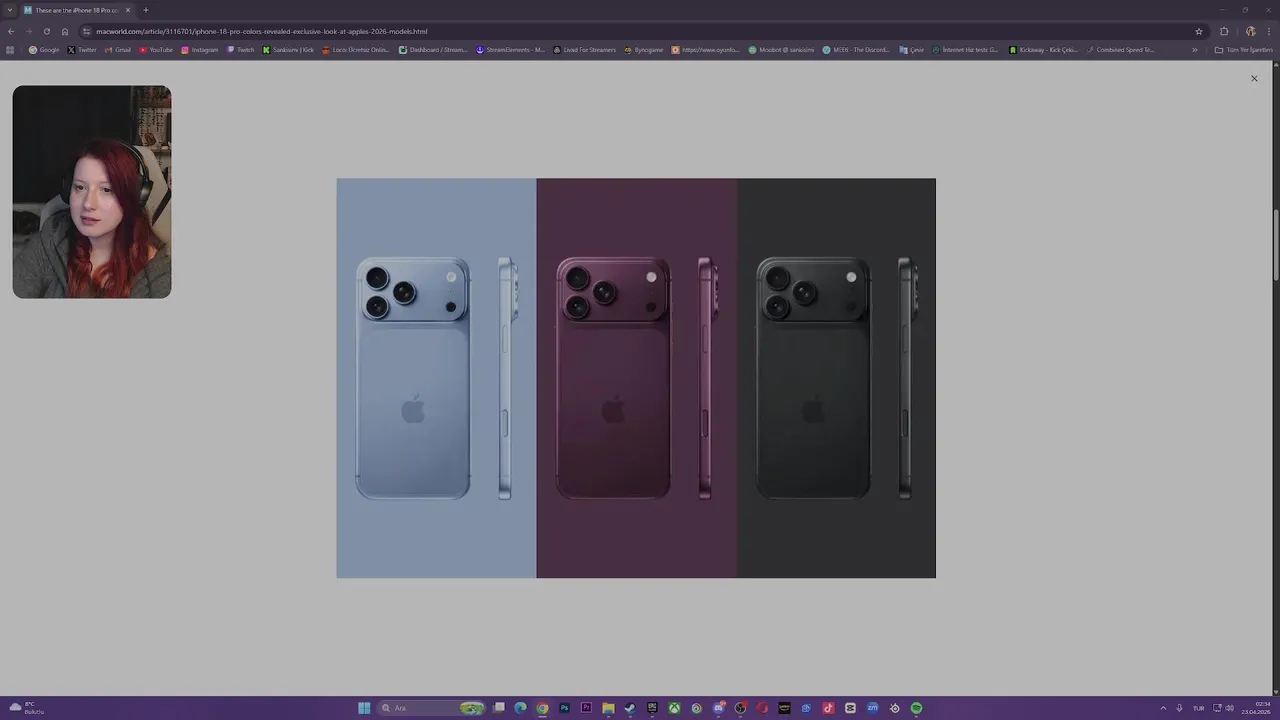Open the Moobot @ saniximi bookmark

(x=781, y=49)
